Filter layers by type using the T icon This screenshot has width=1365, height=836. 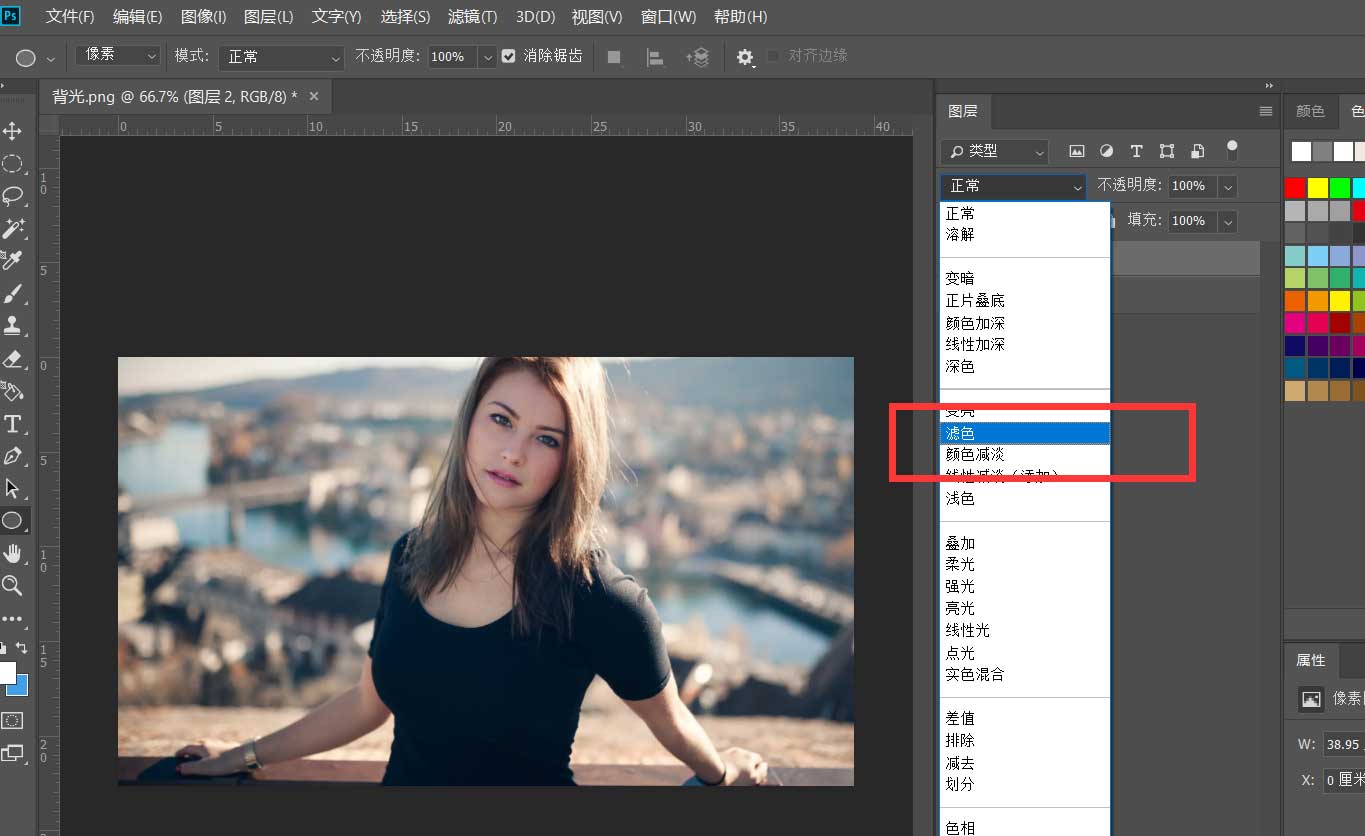tap(1136, 151)
